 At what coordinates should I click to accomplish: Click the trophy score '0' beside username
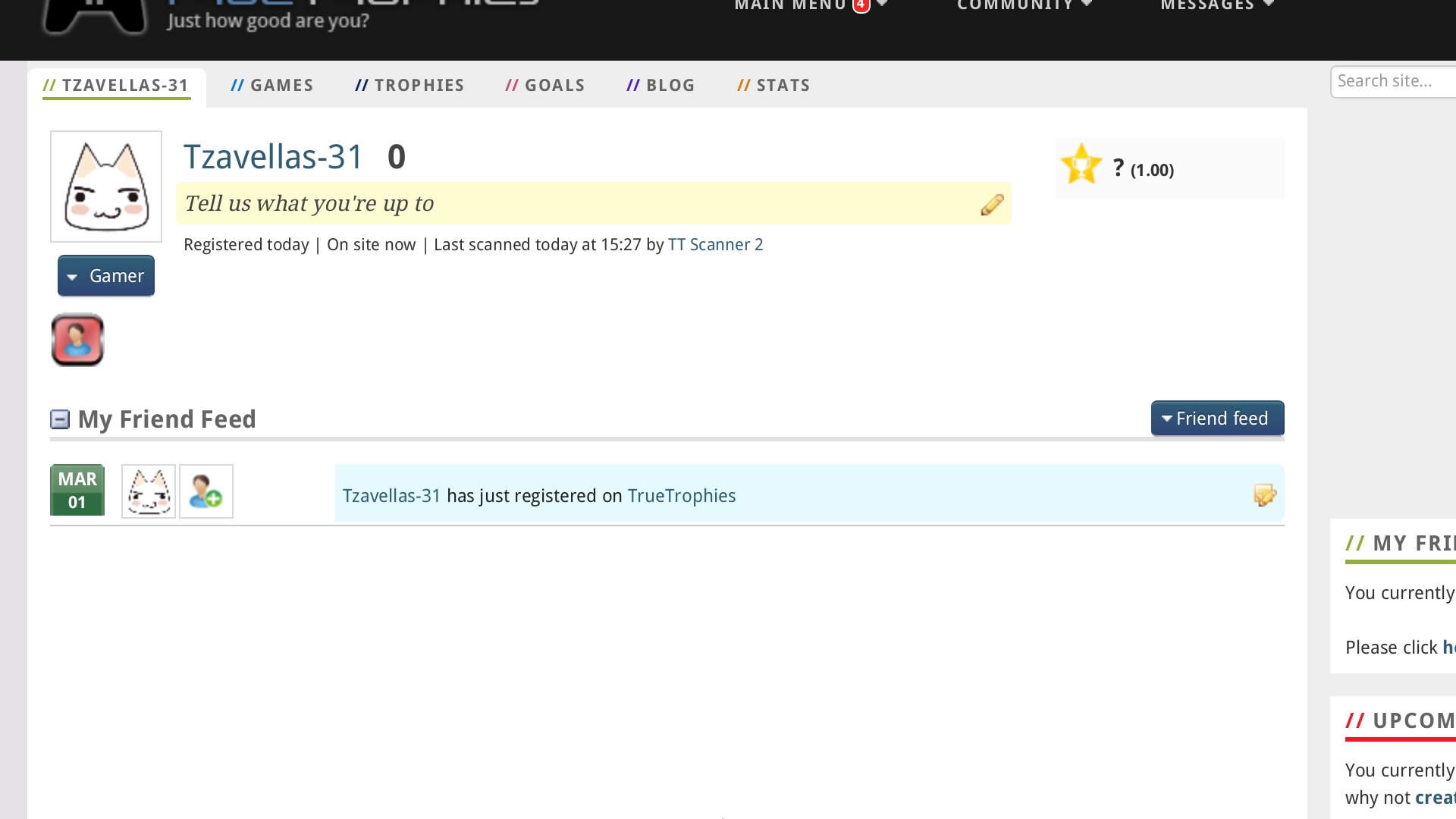point(397,157)
